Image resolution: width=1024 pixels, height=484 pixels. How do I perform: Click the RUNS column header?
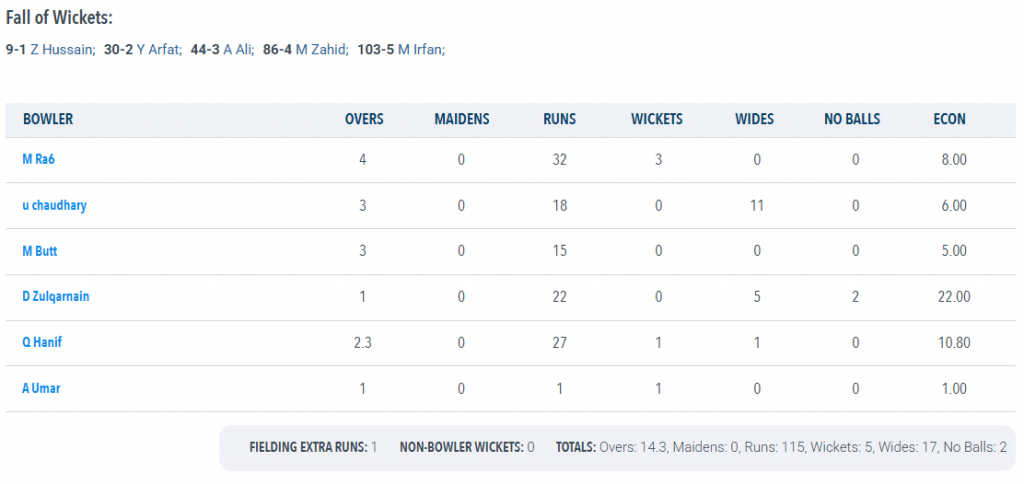pos(560,120)
